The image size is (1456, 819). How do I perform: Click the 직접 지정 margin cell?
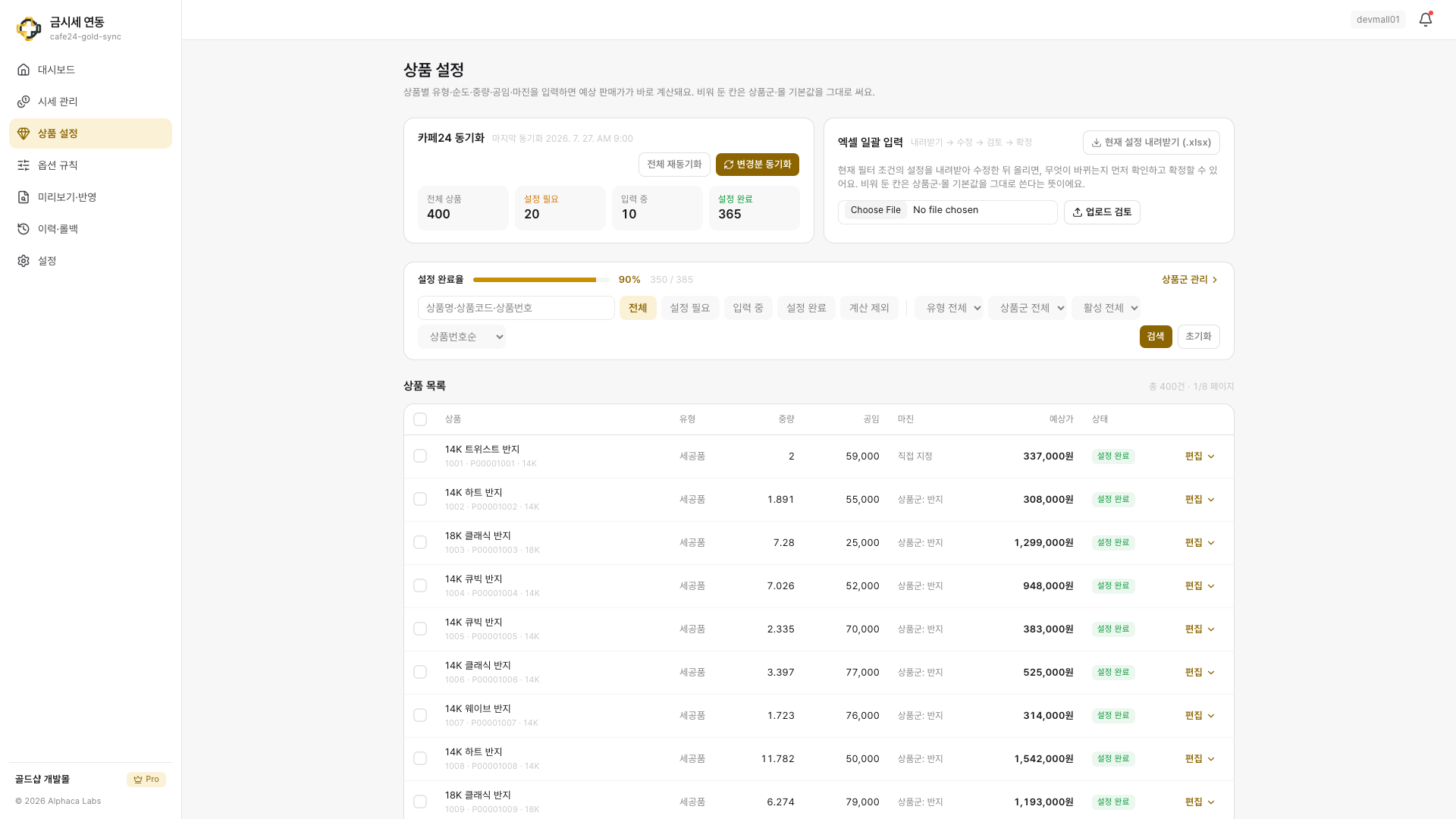point(915,457)
